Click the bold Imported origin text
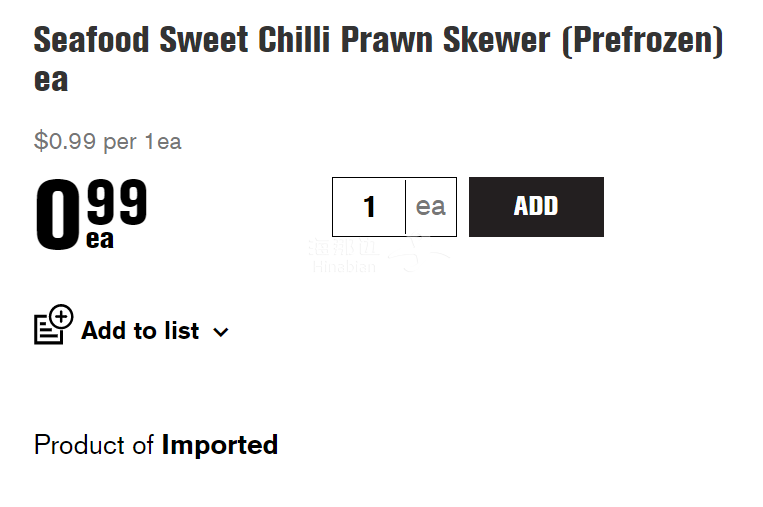 (x=219, y=445)
